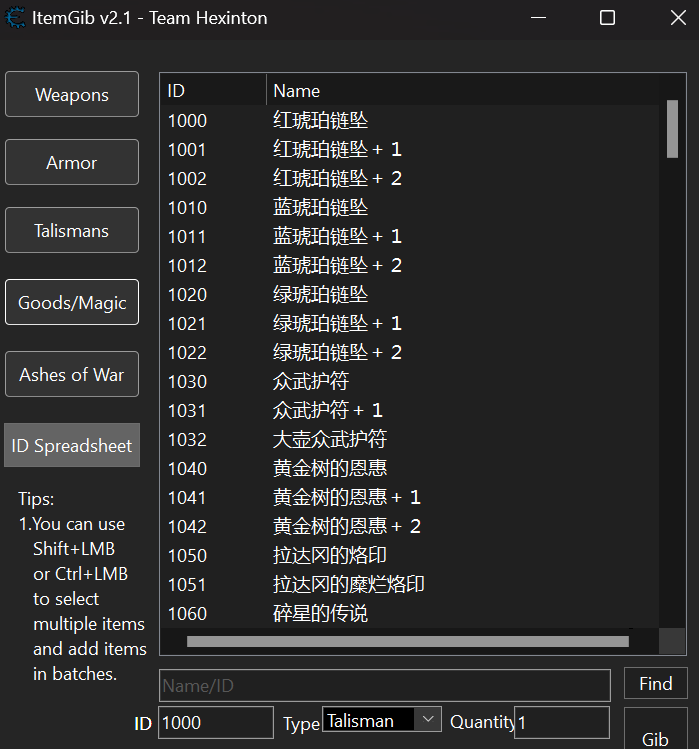Click the Name/ID search field
This screenshot has height=749, width=699.
click(x=384, y=685)
